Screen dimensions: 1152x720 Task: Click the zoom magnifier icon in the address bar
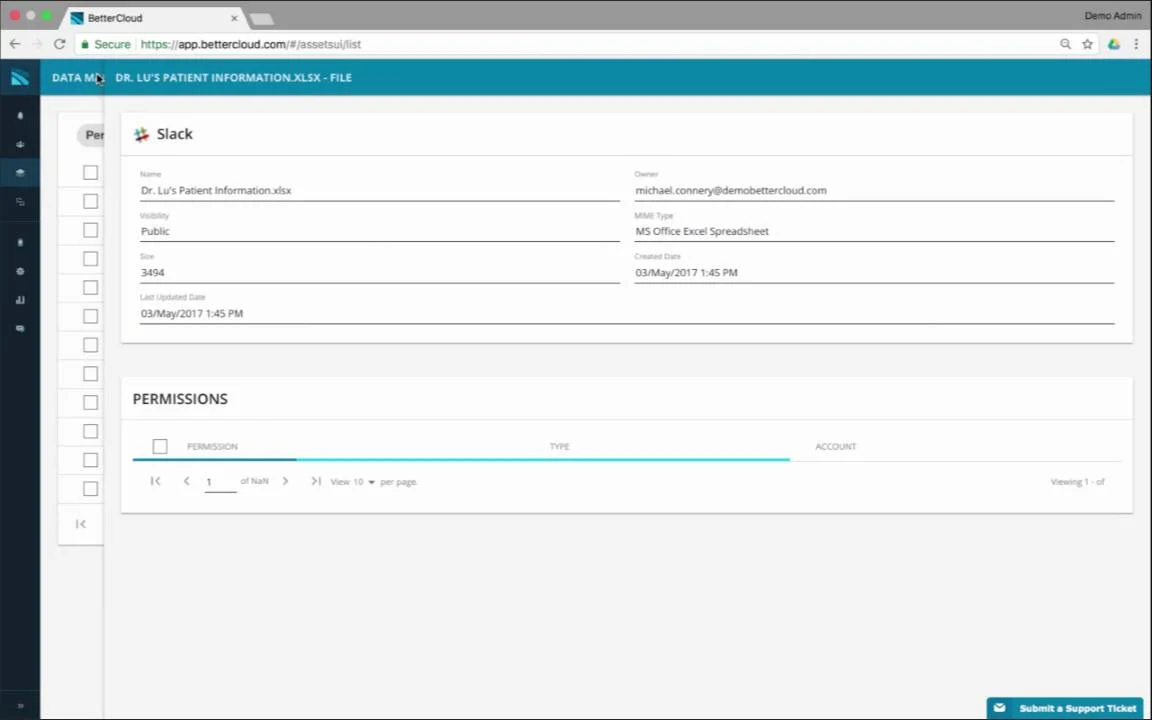coord(1065,44)
